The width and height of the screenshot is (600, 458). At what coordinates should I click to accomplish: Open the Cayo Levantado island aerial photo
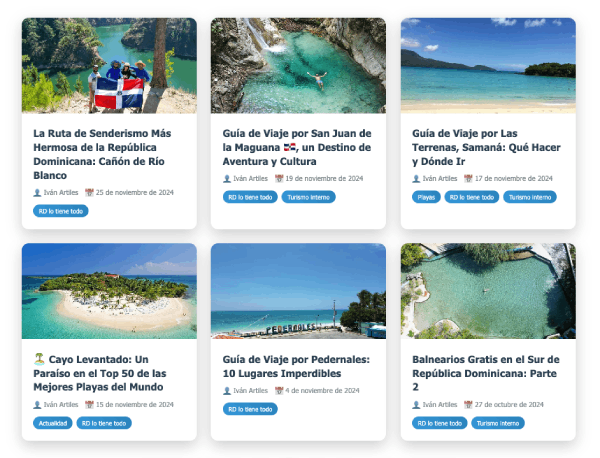pos(109,291)
